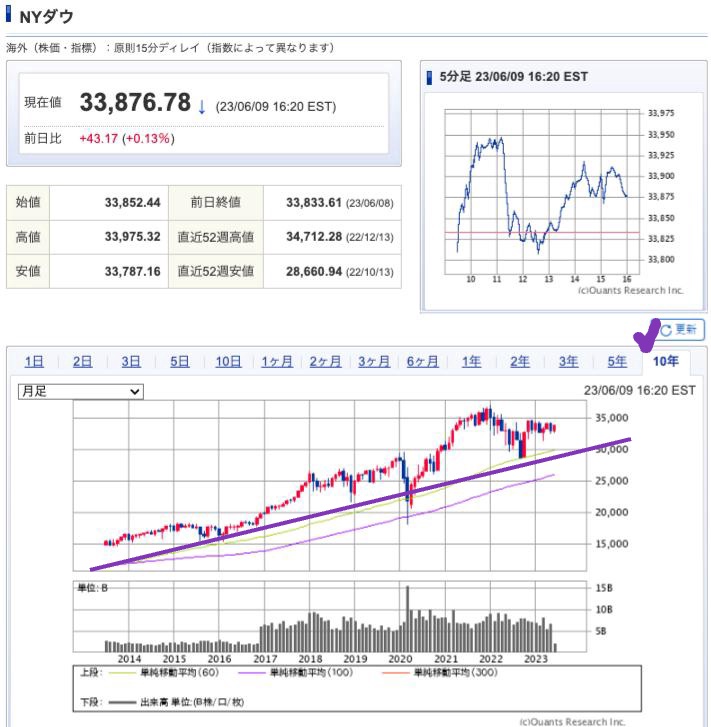Click the 単純移動平均(100) legend entry

(295, 672)
